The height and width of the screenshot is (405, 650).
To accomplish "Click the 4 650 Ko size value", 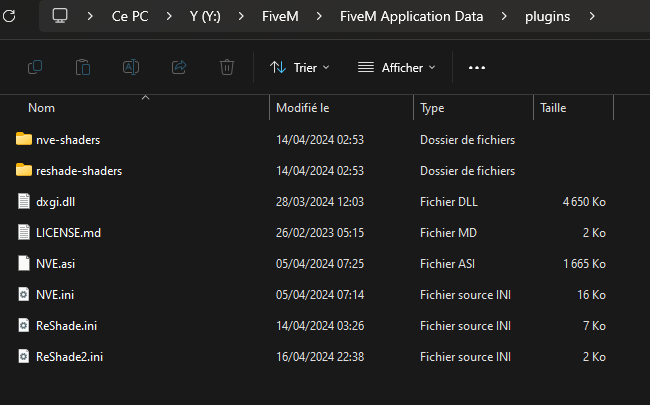I will (584, 202).
